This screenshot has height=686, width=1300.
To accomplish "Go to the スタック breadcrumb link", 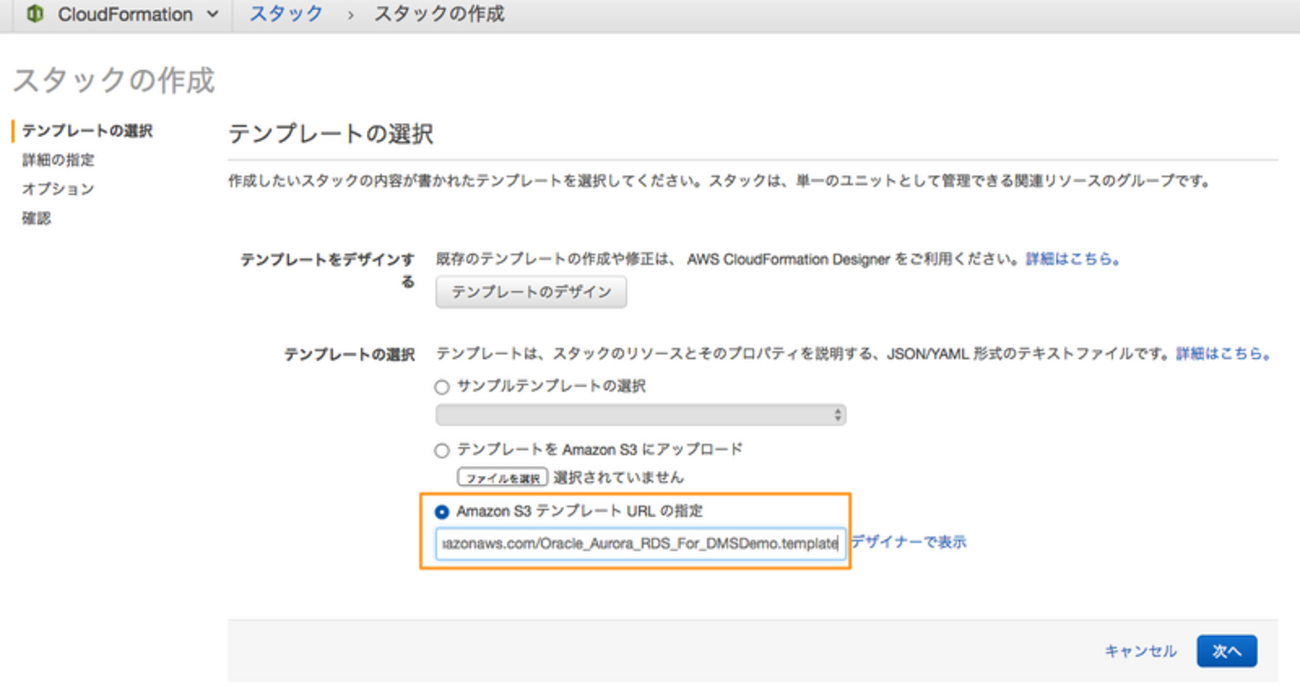I will [x=286, y=14].
